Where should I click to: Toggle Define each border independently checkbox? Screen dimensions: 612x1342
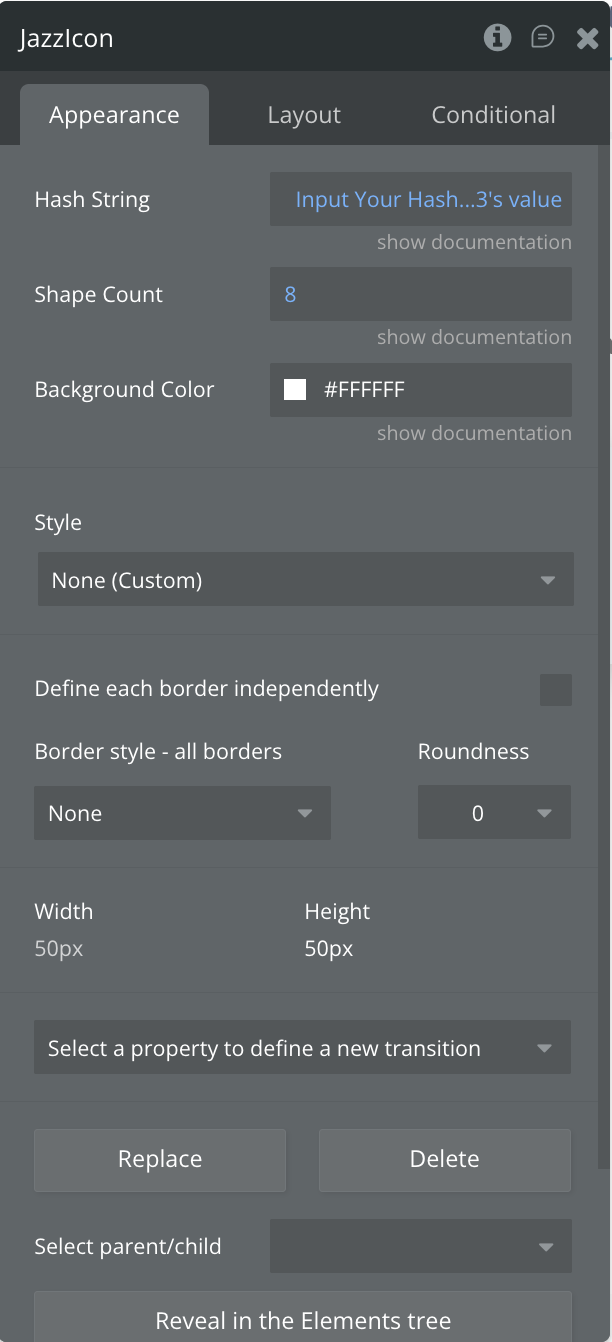point(555,689)
